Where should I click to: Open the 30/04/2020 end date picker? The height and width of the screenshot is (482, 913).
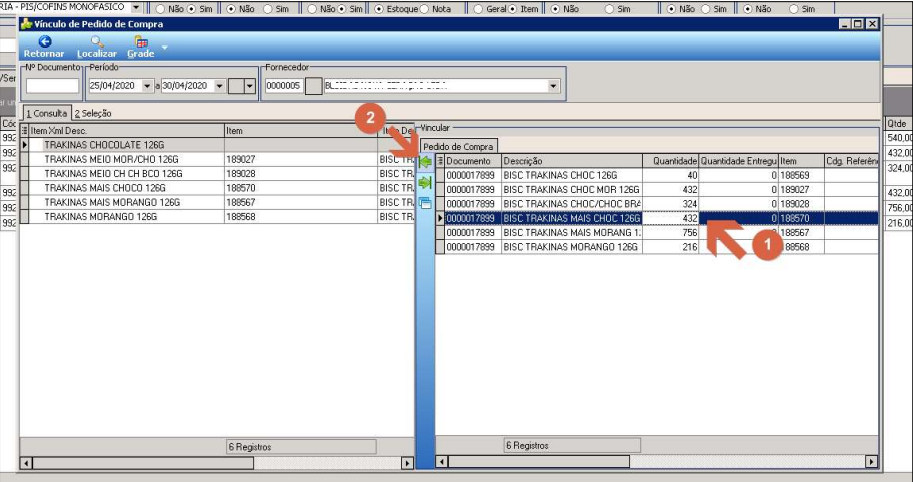point(220,86)
